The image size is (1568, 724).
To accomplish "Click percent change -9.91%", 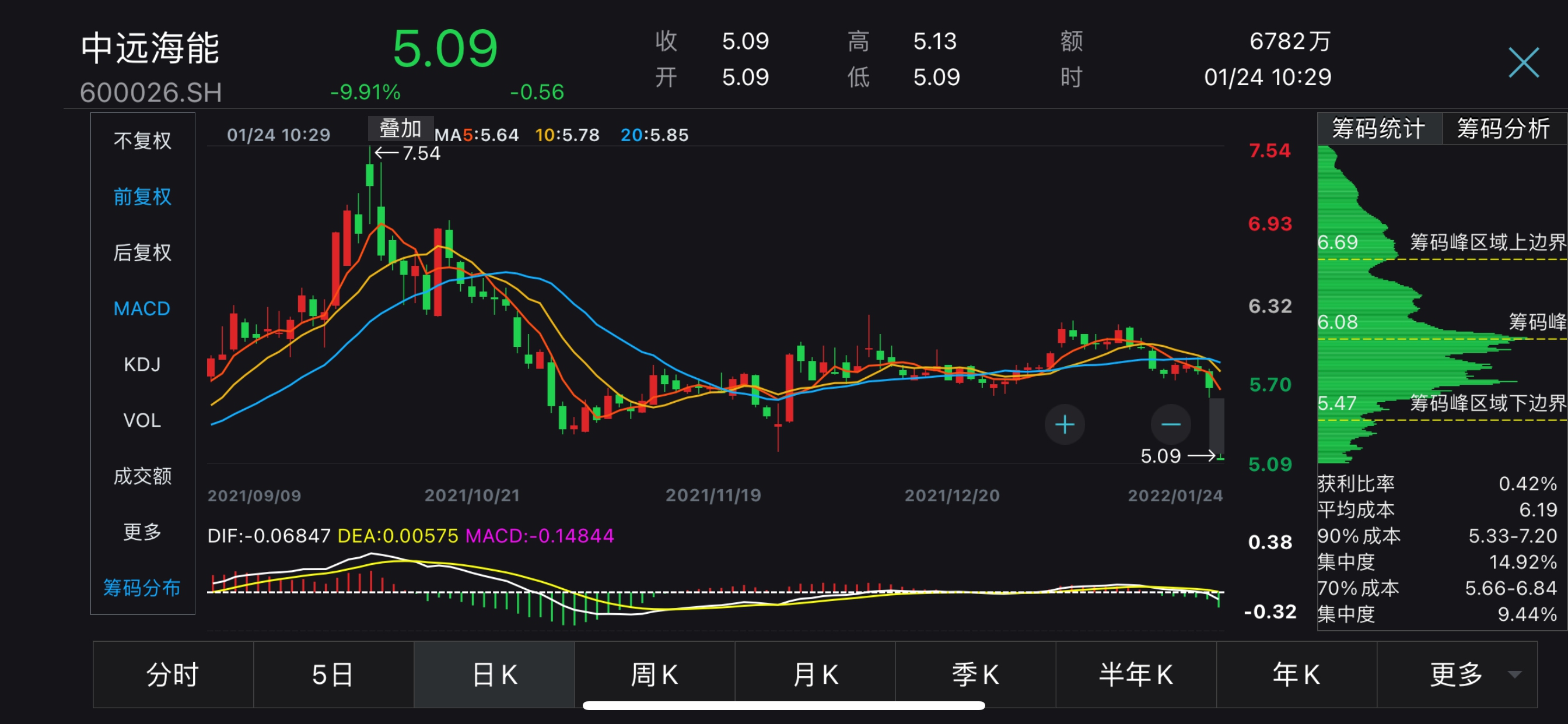I will [365, 92].
